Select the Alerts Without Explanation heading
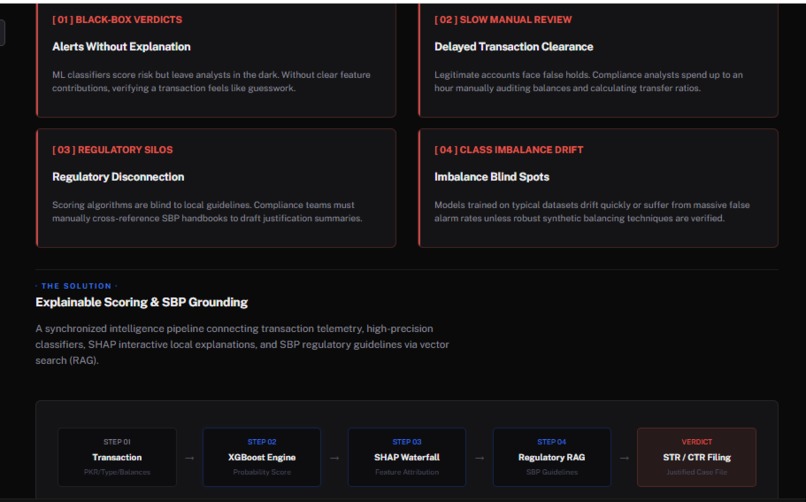The image size is (806, 502). 121,47
